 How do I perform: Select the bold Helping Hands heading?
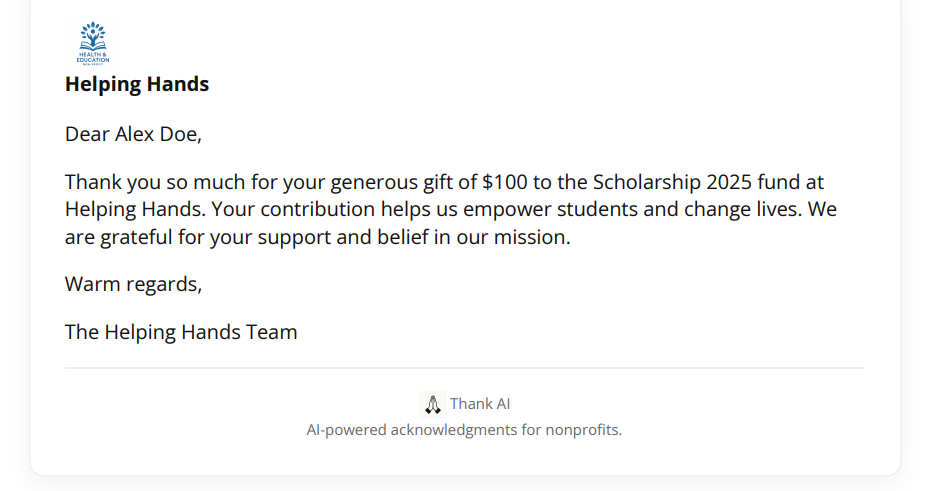click(x=137, y=84)
